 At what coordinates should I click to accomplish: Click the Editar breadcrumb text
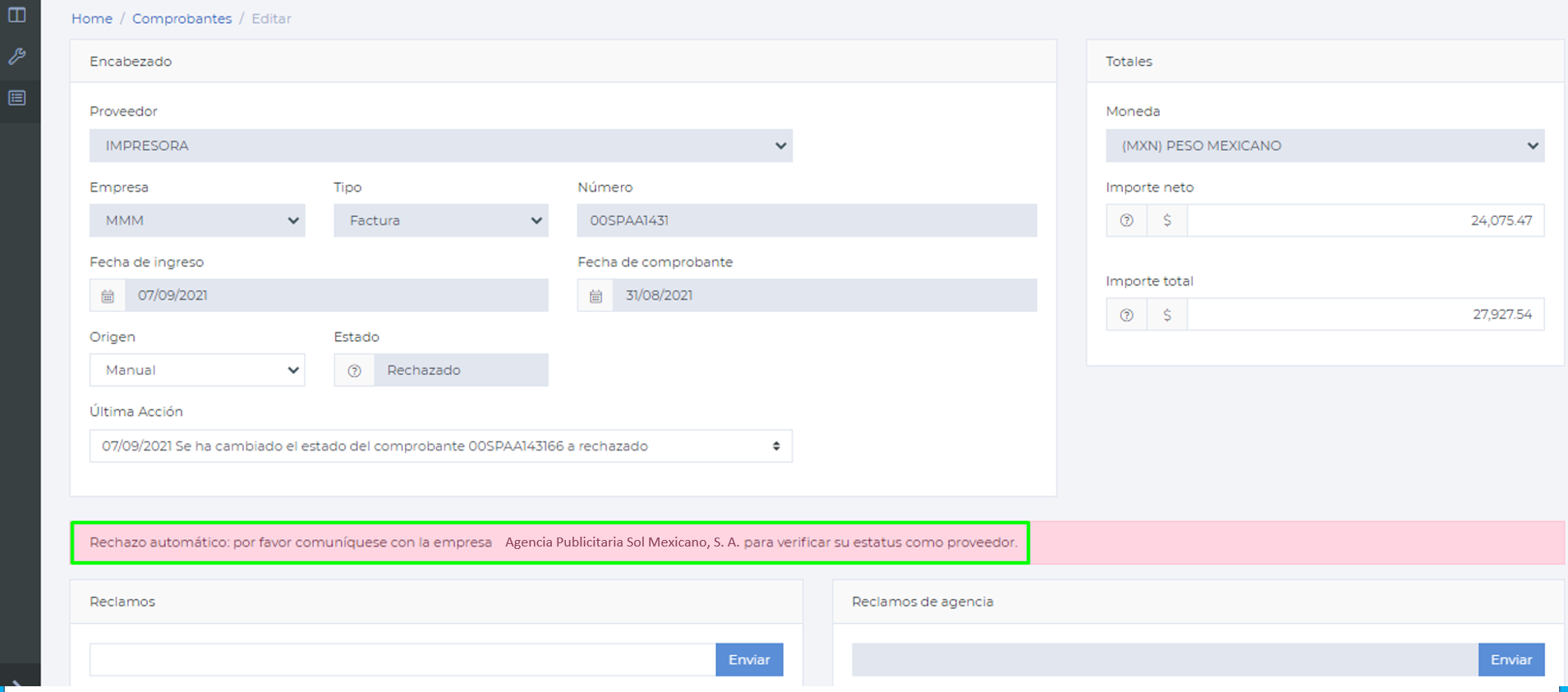tap(271, 18)
